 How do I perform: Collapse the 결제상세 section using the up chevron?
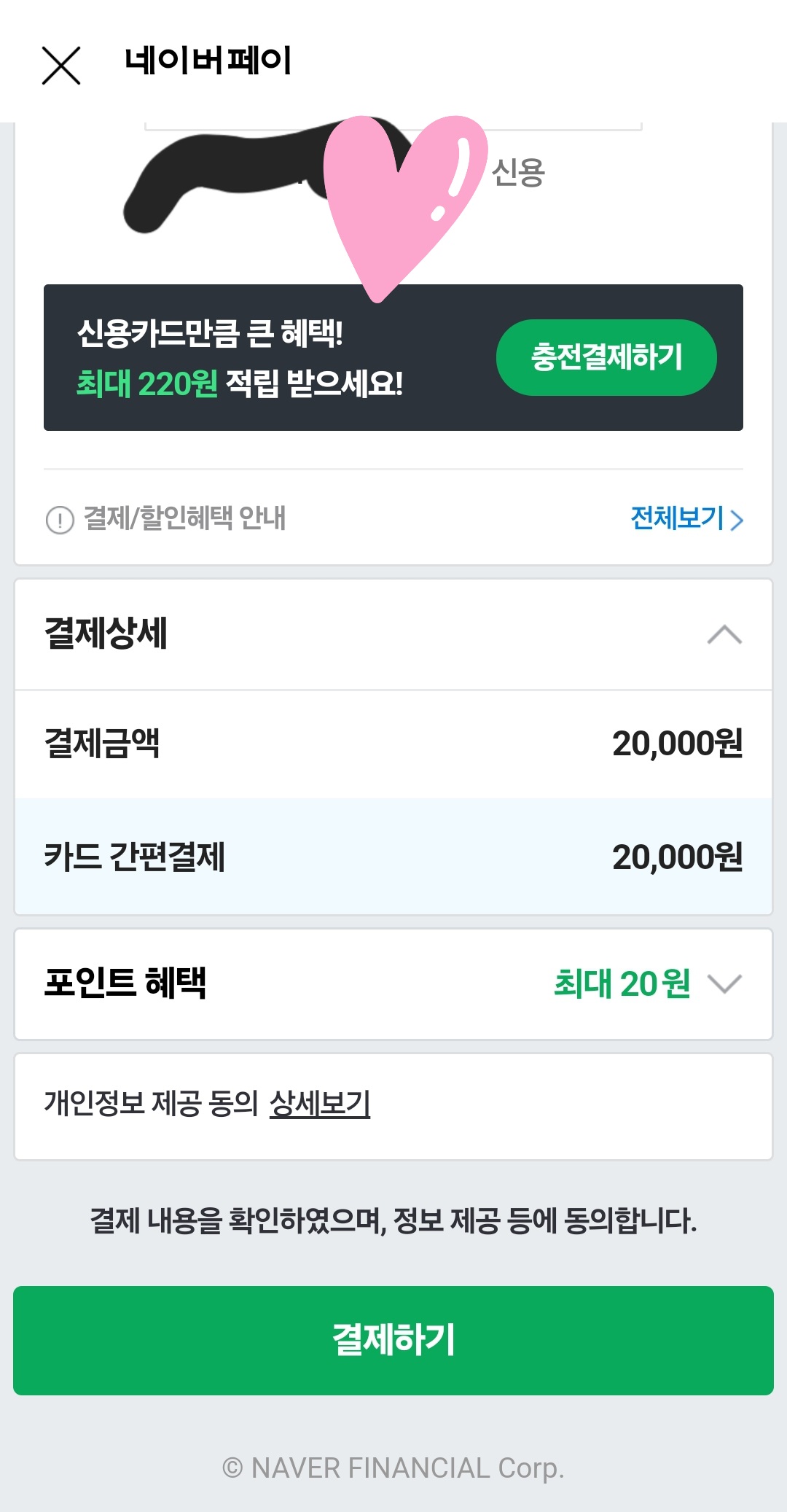tap(724, 634)
